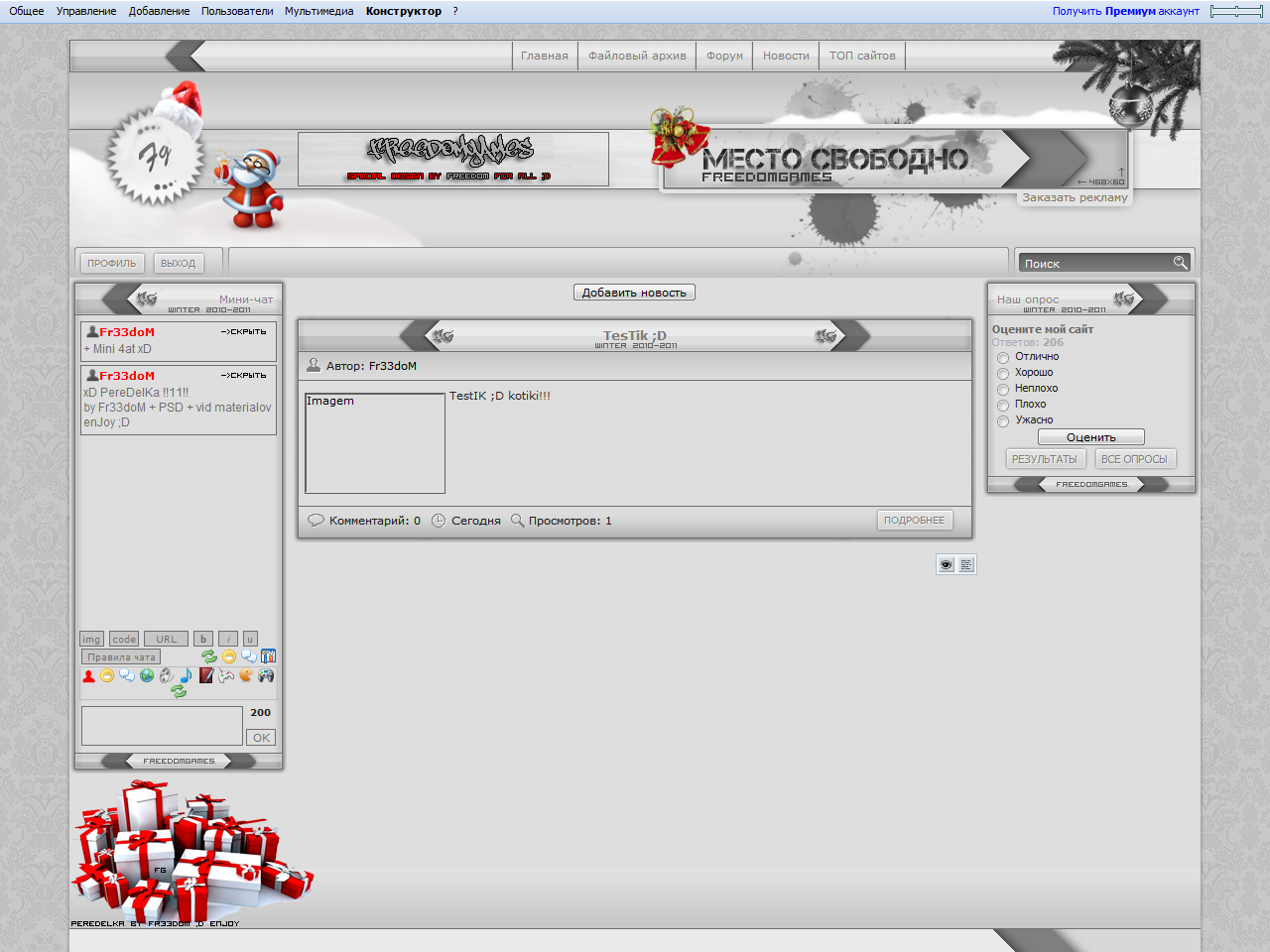
Task: Click the film reel icon in mini-chat
Action: (x=167, y=676)
